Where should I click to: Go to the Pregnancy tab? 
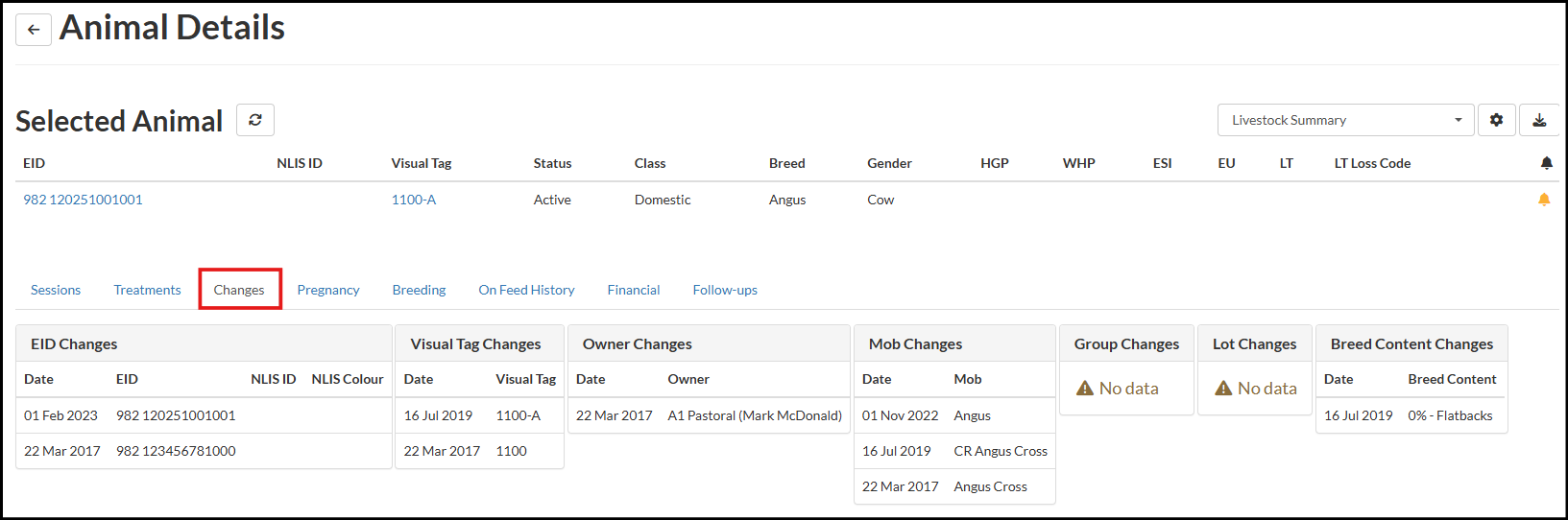pyautogui.click(x=328, y=290)
